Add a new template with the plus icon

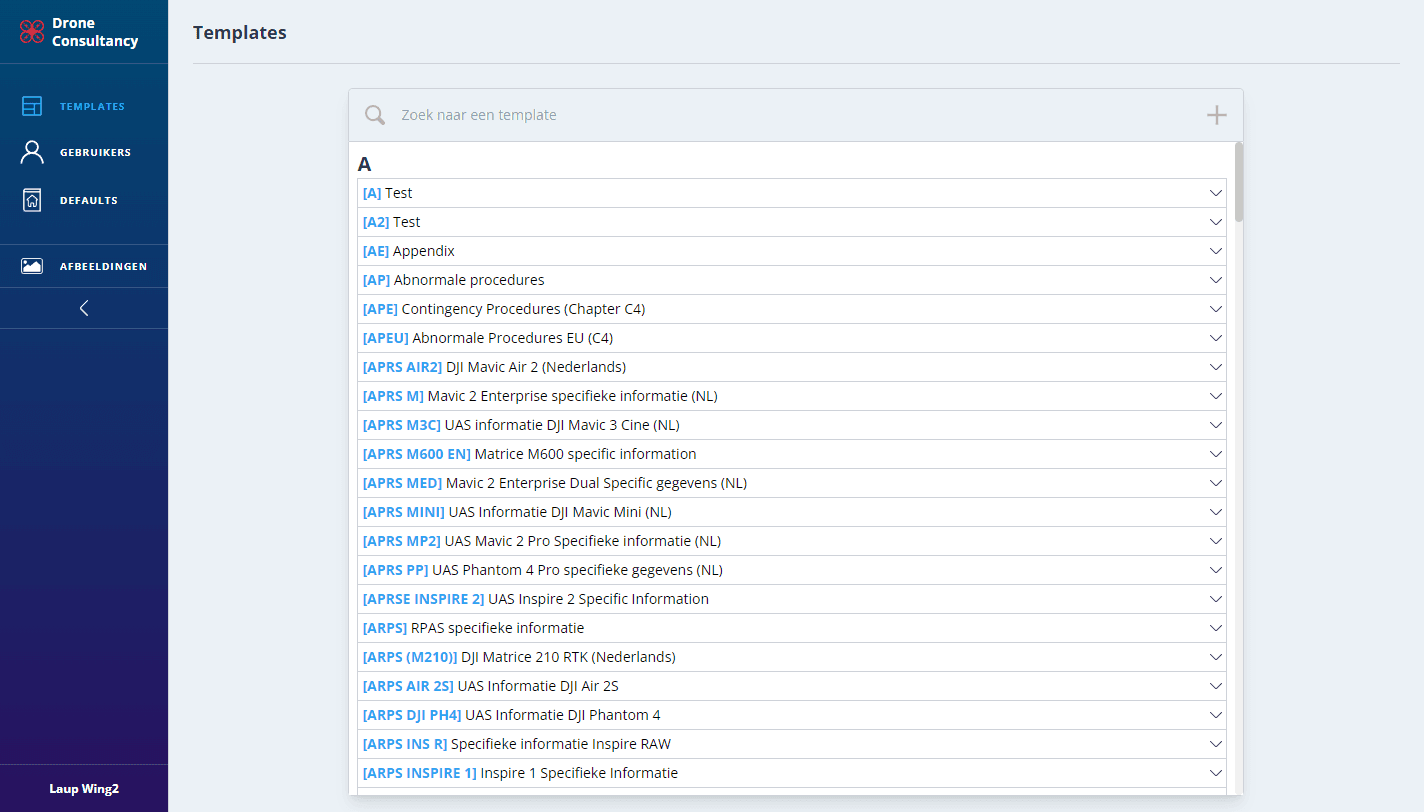1216,115
